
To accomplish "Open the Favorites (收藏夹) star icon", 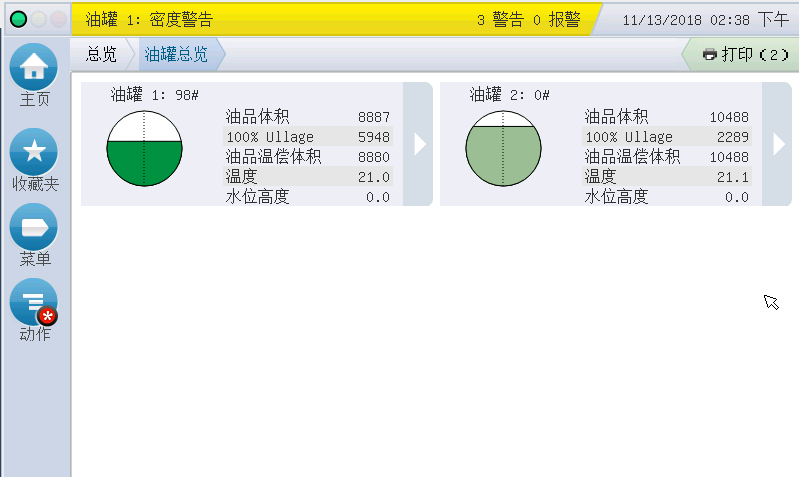I will pyautogui.click(x=34, y=151).
